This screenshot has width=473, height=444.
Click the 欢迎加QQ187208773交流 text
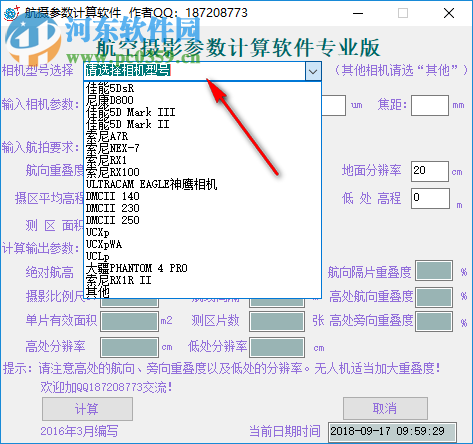[x=107, y=387]
